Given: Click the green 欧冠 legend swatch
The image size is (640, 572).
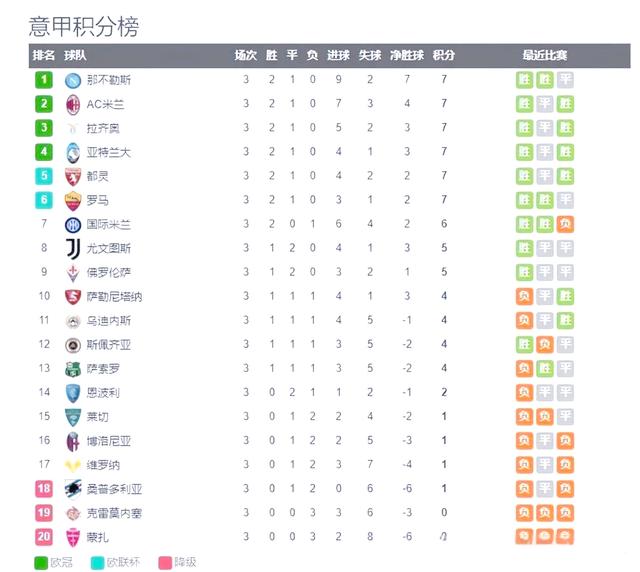Looking at the screenshot, I should tap(40, 561).
